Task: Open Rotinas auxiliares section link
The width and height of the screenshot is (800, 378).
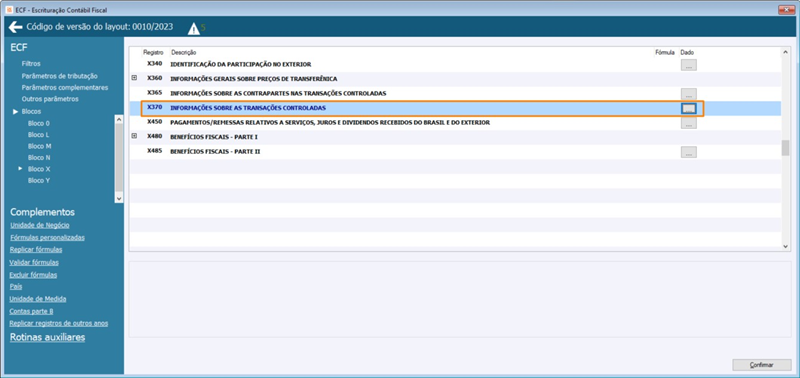Action: tap(47, 337)
